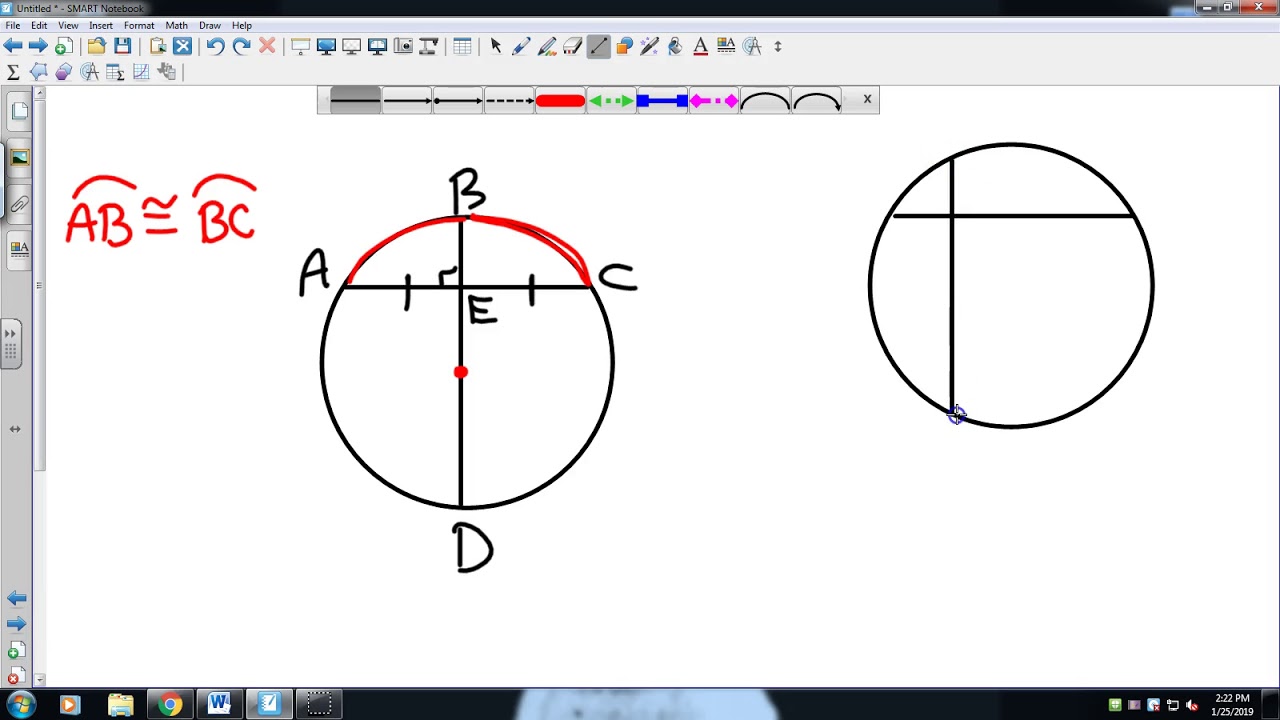1280x720 pixels.
Task: Expand the Add-ons side panel handle
Action: [10, 345]
